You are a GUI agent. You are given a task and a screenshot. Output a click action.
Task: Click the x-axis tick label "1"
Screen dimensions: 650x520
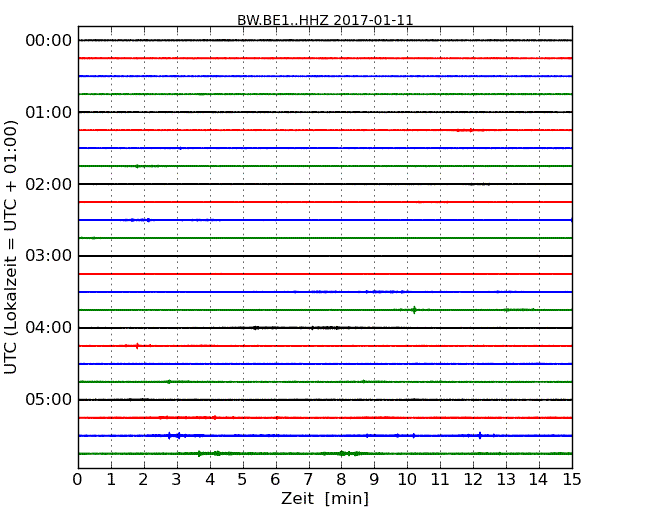(x=111, y=480)
